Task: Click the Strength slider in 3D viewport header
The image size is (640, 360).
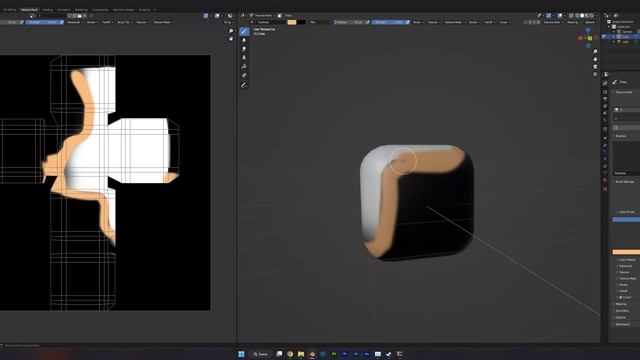Action: pos(388,22)
